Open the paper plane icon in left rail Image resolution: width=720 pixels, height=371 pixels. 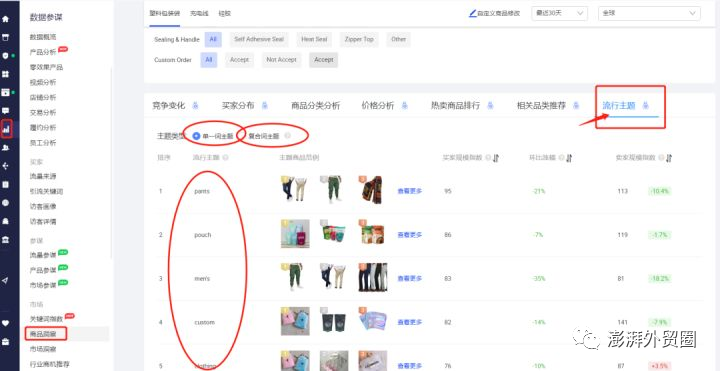point(6,281)
